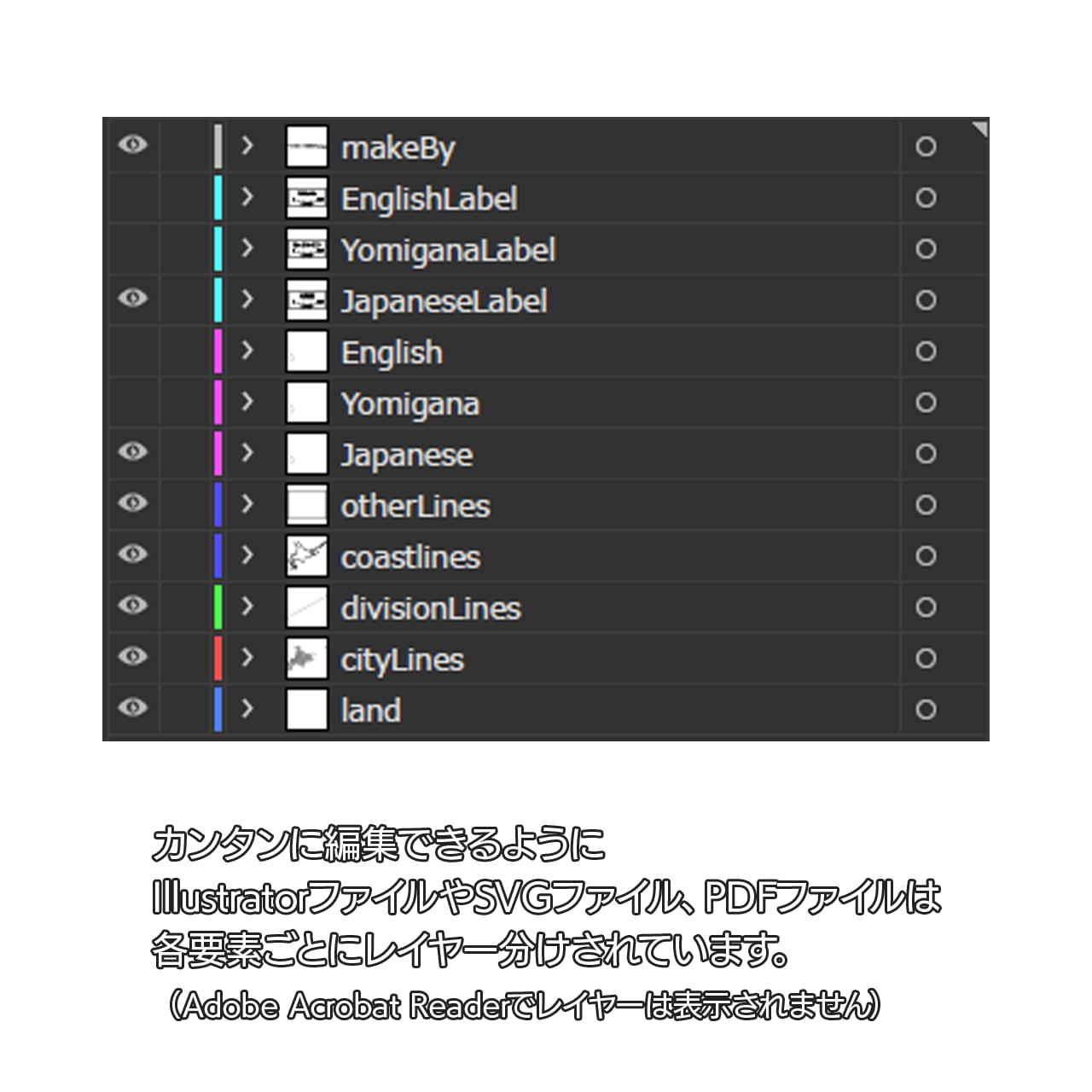
Task: Click the target circle for coastlines layer
Action: click(x=926, y=556)
